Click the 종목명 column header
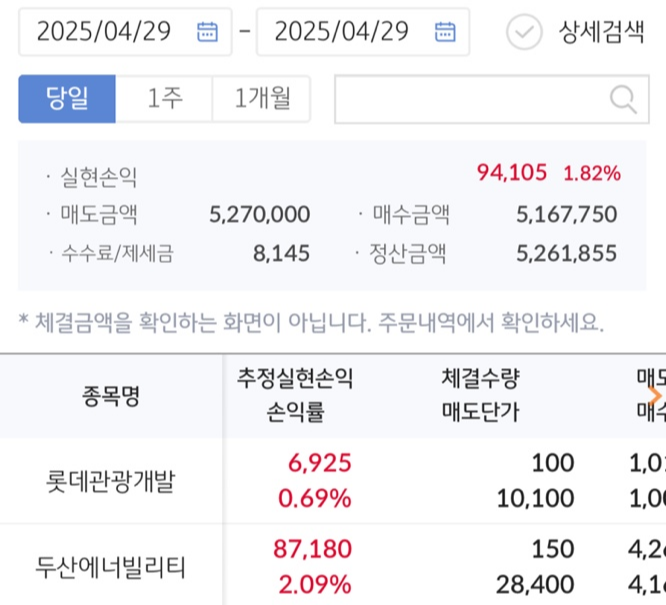666x605 pixels. [111, 396]
